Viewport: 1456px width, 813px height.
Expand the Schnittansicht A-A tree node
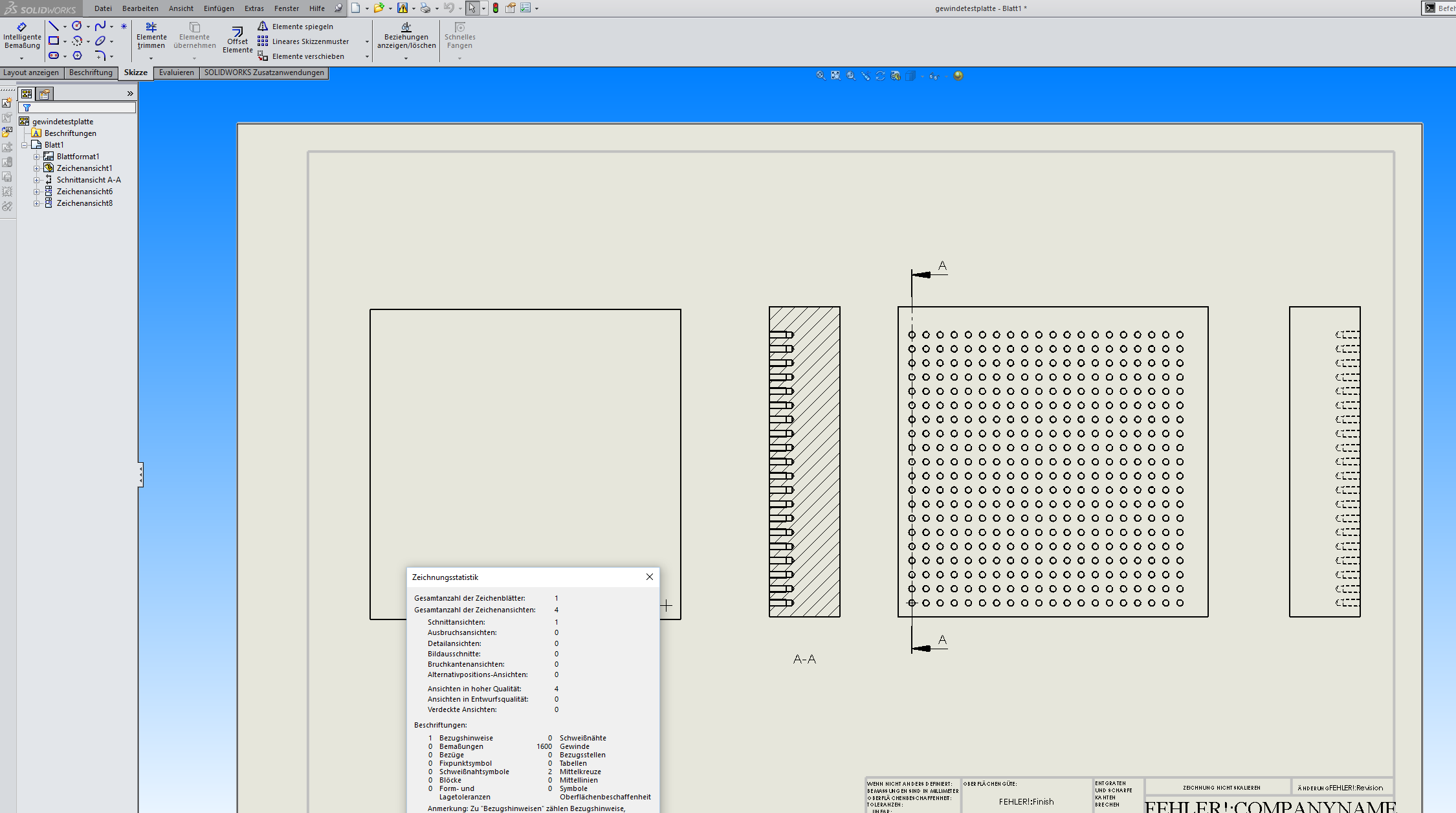tap(37, 180)
